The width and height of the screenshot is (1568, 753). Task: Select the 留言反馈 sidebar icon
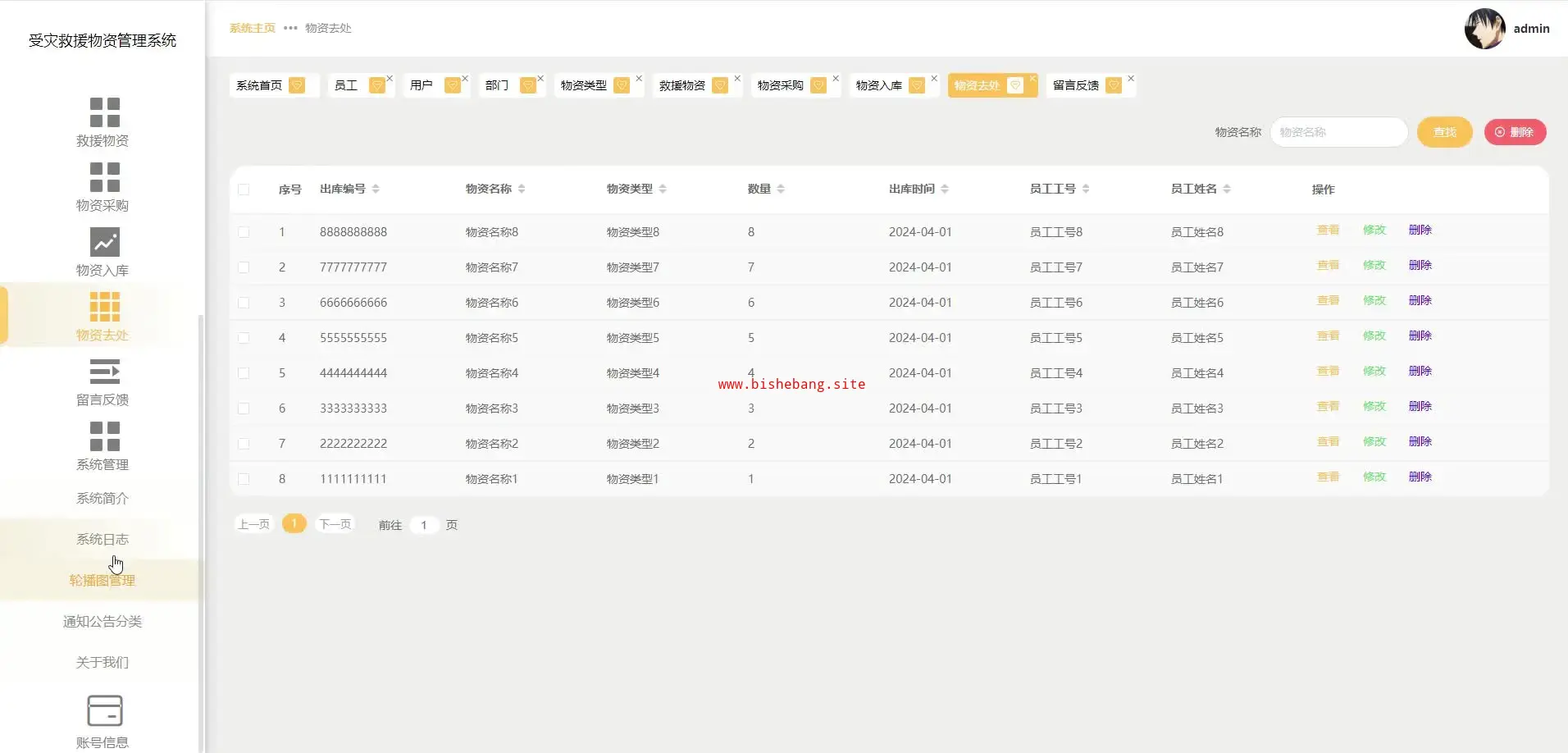pyautogui.click(x=104, y=372)
